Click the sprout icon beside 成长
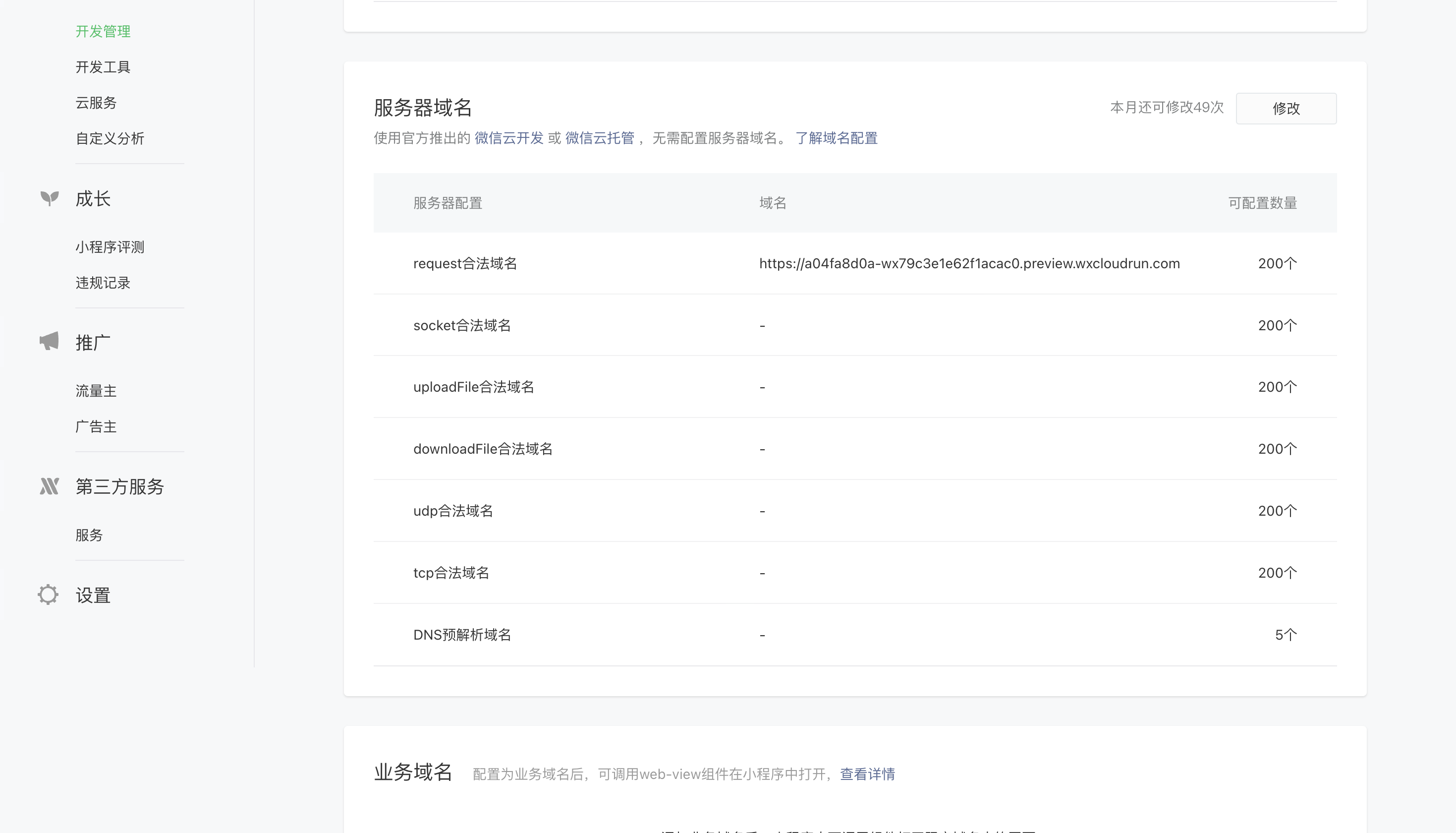1456x833 pixels. 50,198
